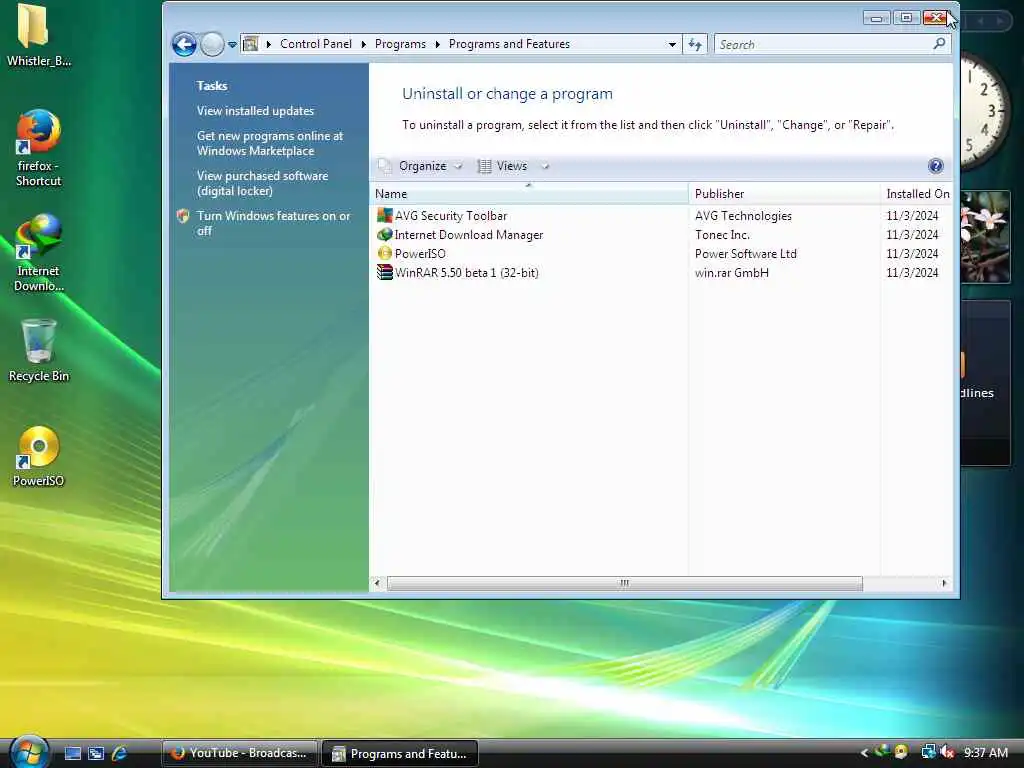Image resolution: width=1024 pixels, height=768 pixels.
Task: Click Show Desktop quick launch icon
Action: [x=72, y=754]
